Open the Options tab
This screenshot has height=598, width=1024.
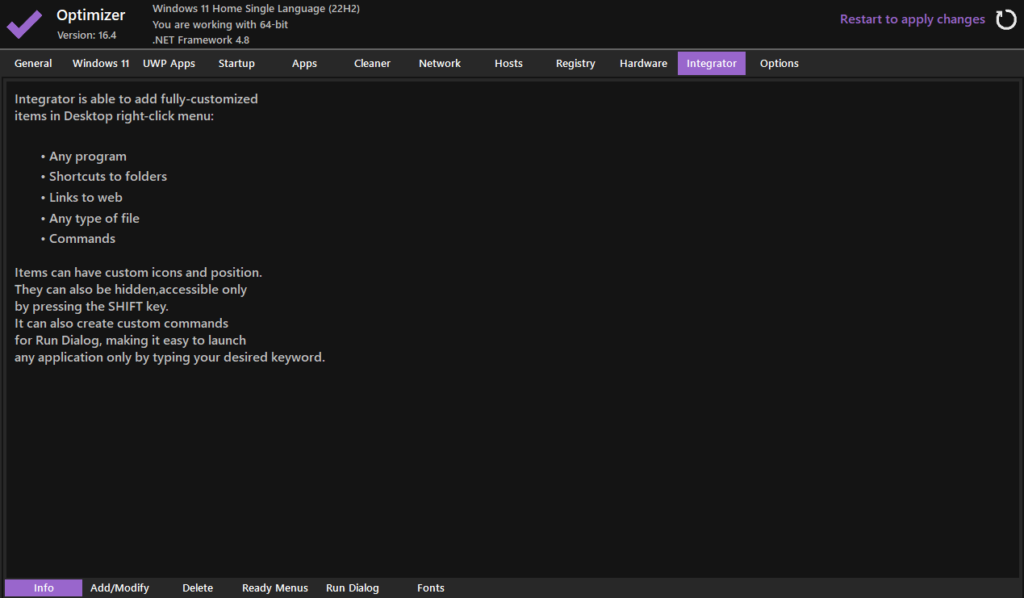779,63
